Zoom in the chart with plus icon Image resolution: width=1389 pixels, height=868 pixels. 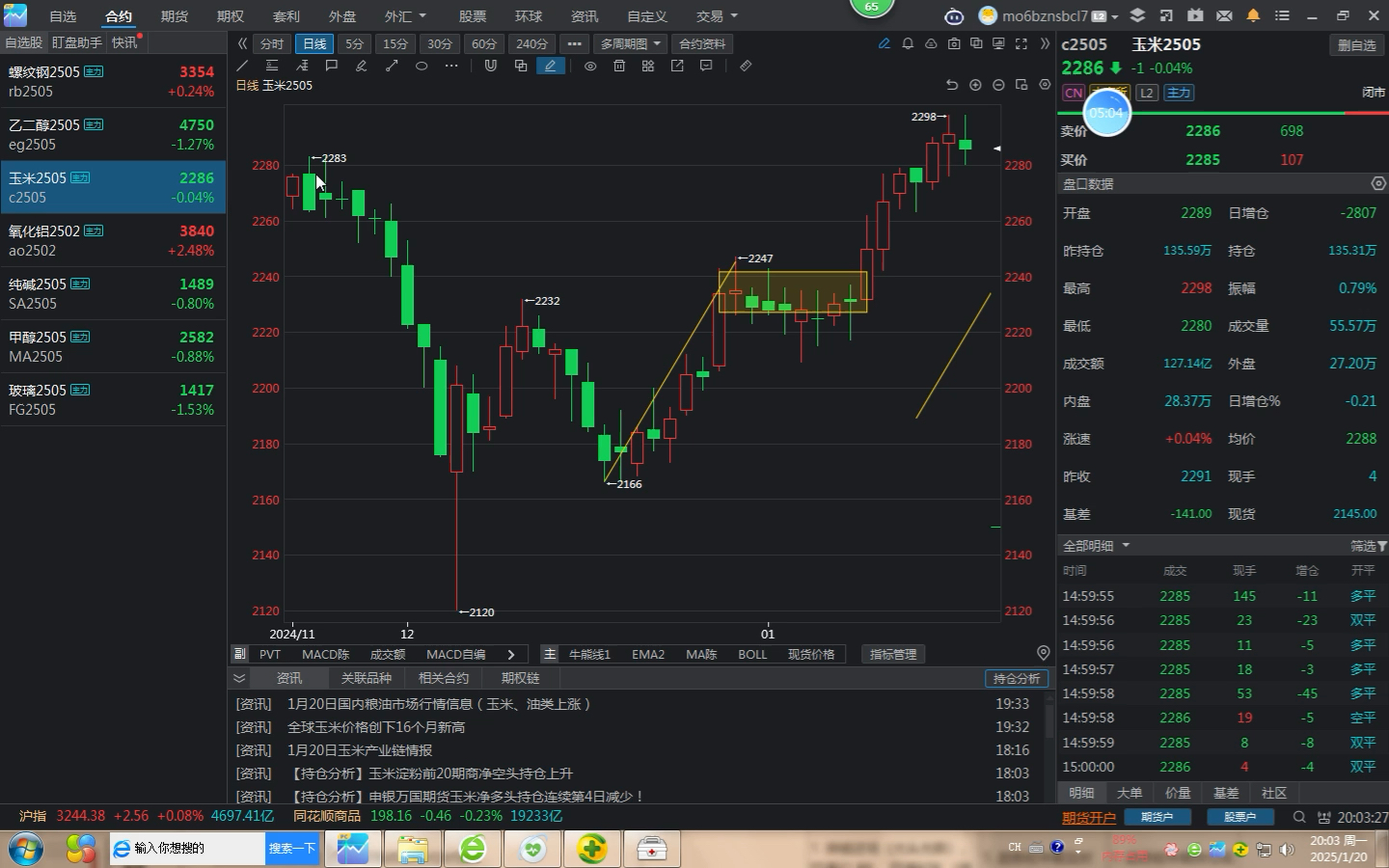(975, 85)
